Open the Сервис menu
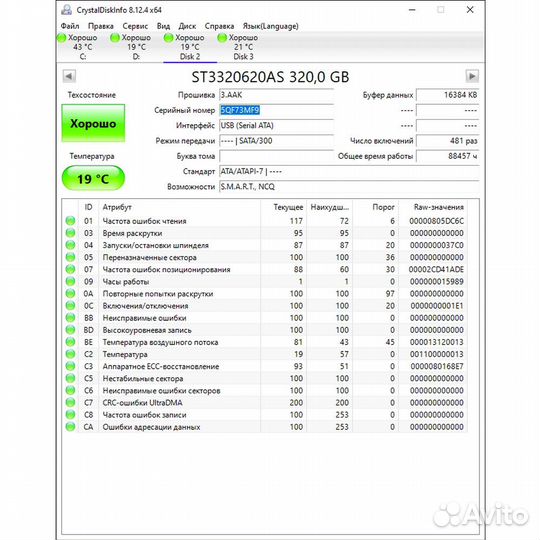This screenshot has width=540, height=540. [135, 26]
